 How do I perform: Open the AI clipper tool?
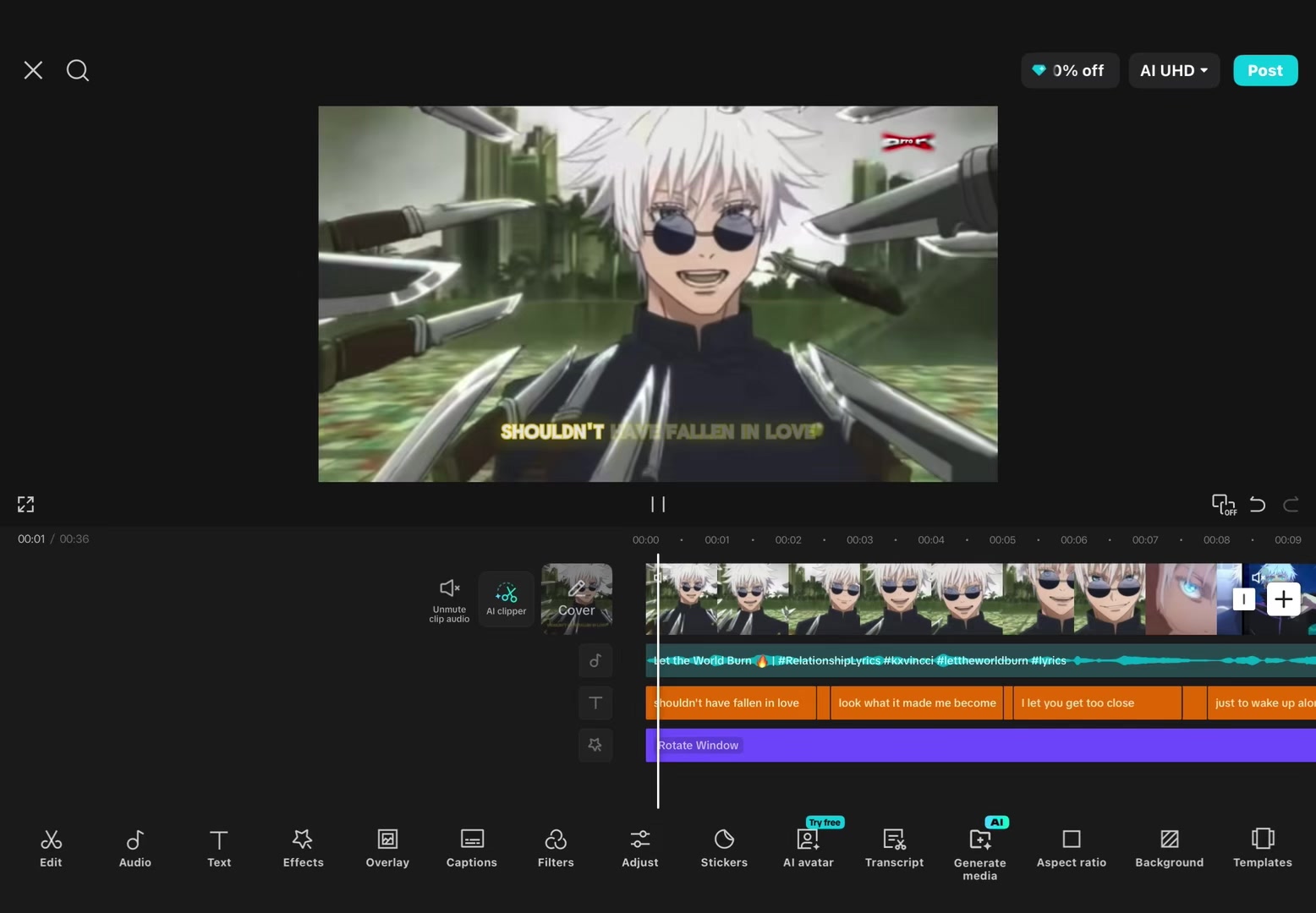click(506, 599)
